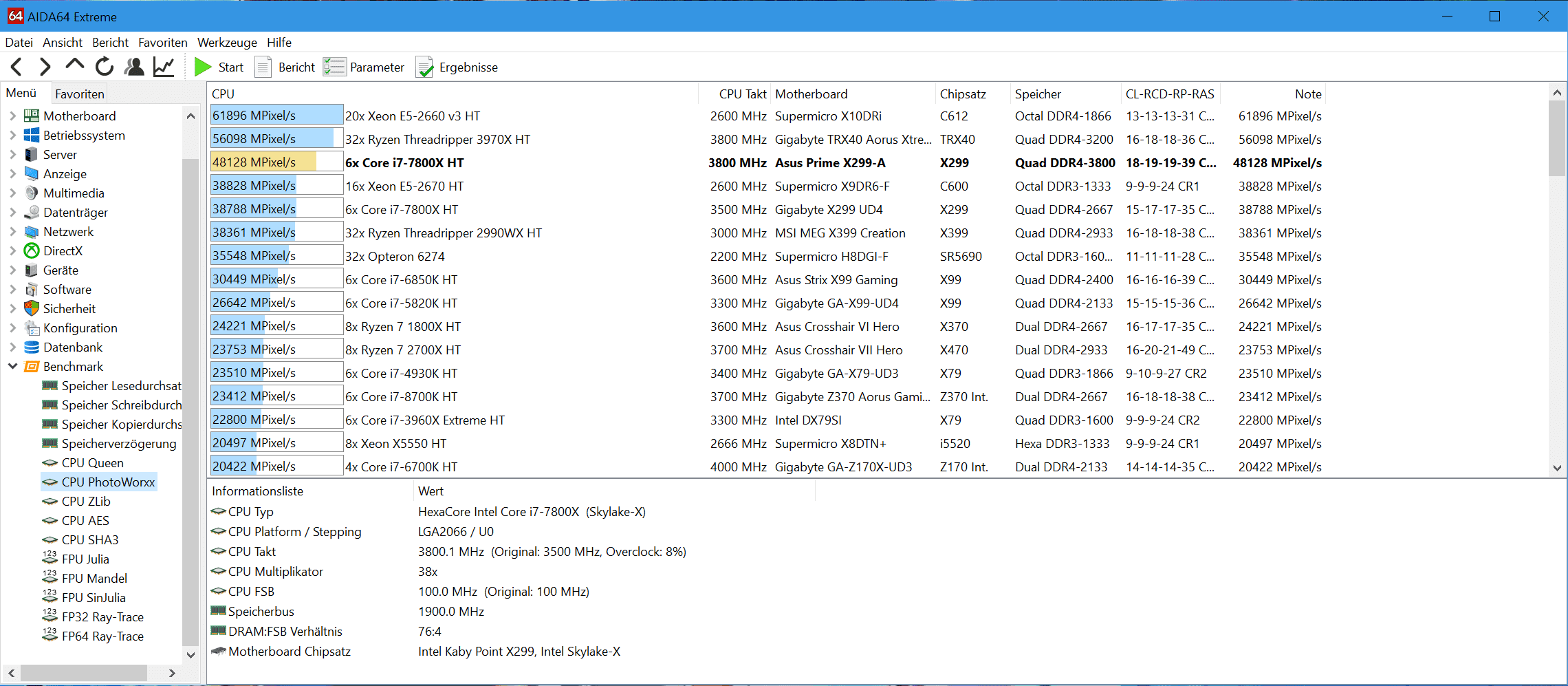Expand the Netzwerk tree node
Screen dimensions: 1568x686
tap(12, 231)
